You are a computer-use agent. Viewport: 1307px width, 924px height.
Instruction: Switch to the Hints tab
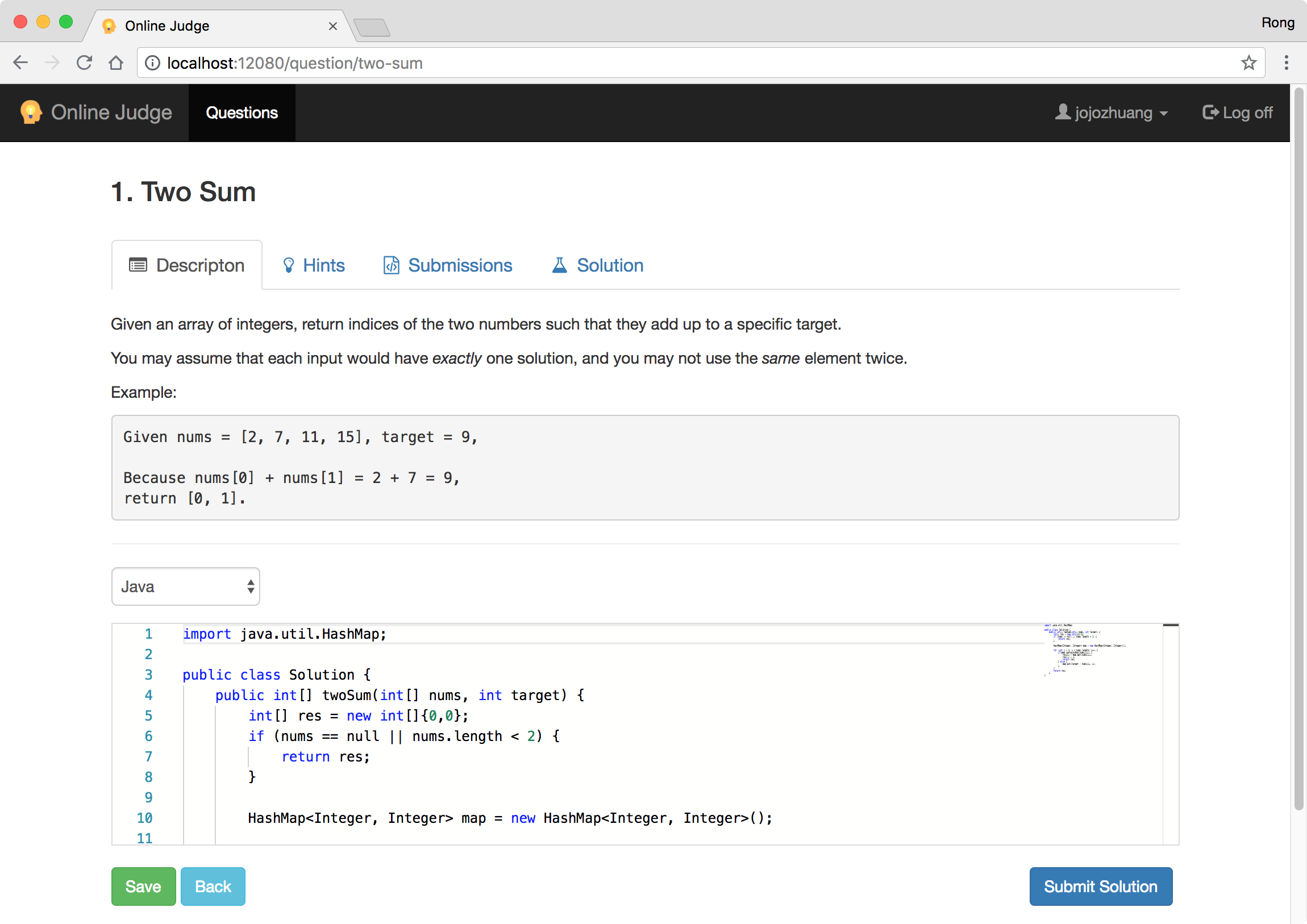(x=314, y=265)
